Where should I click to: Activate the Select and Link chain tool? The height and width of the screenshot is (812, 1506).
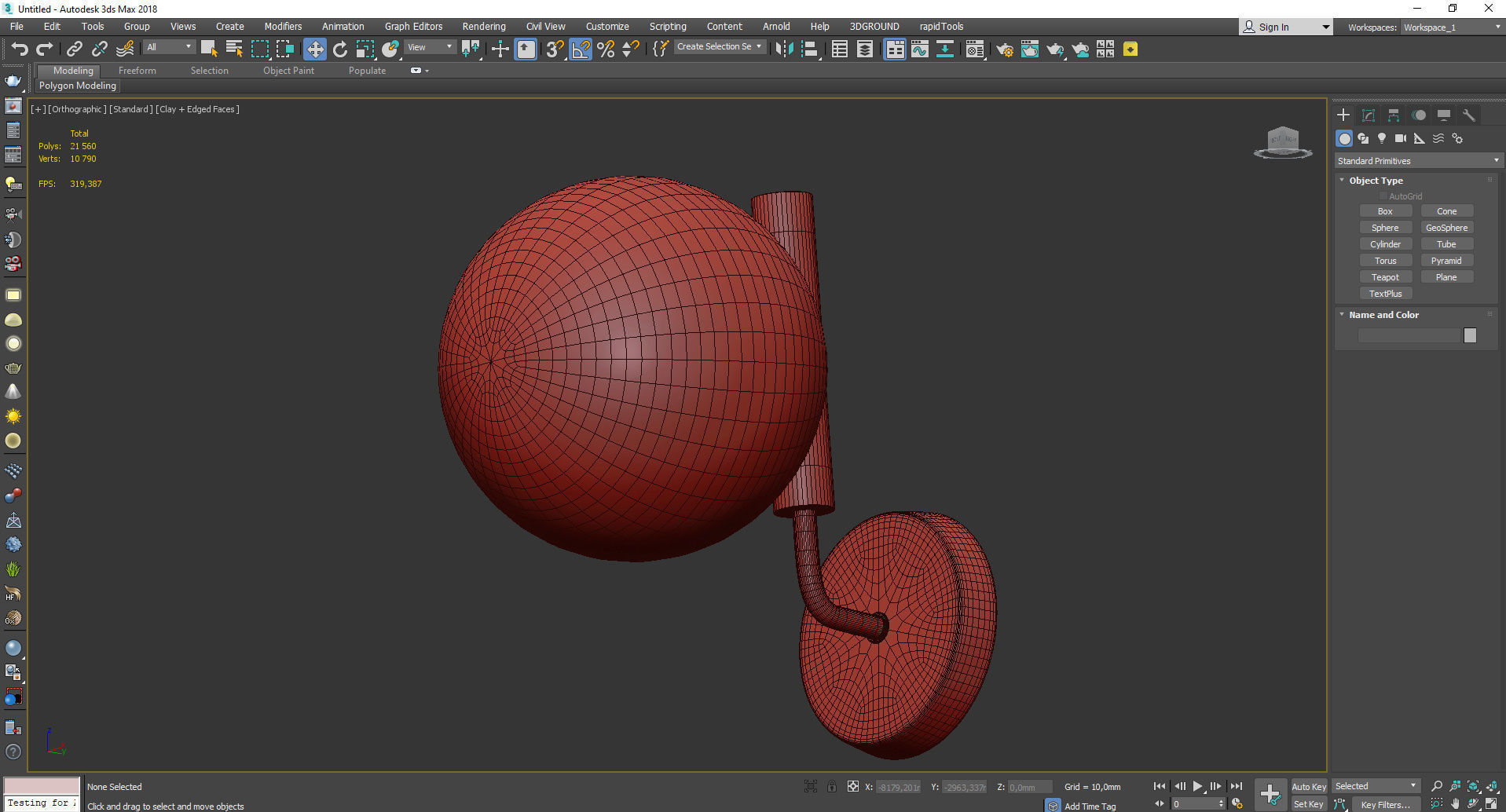pyautogui.click(x=74, y=49)
